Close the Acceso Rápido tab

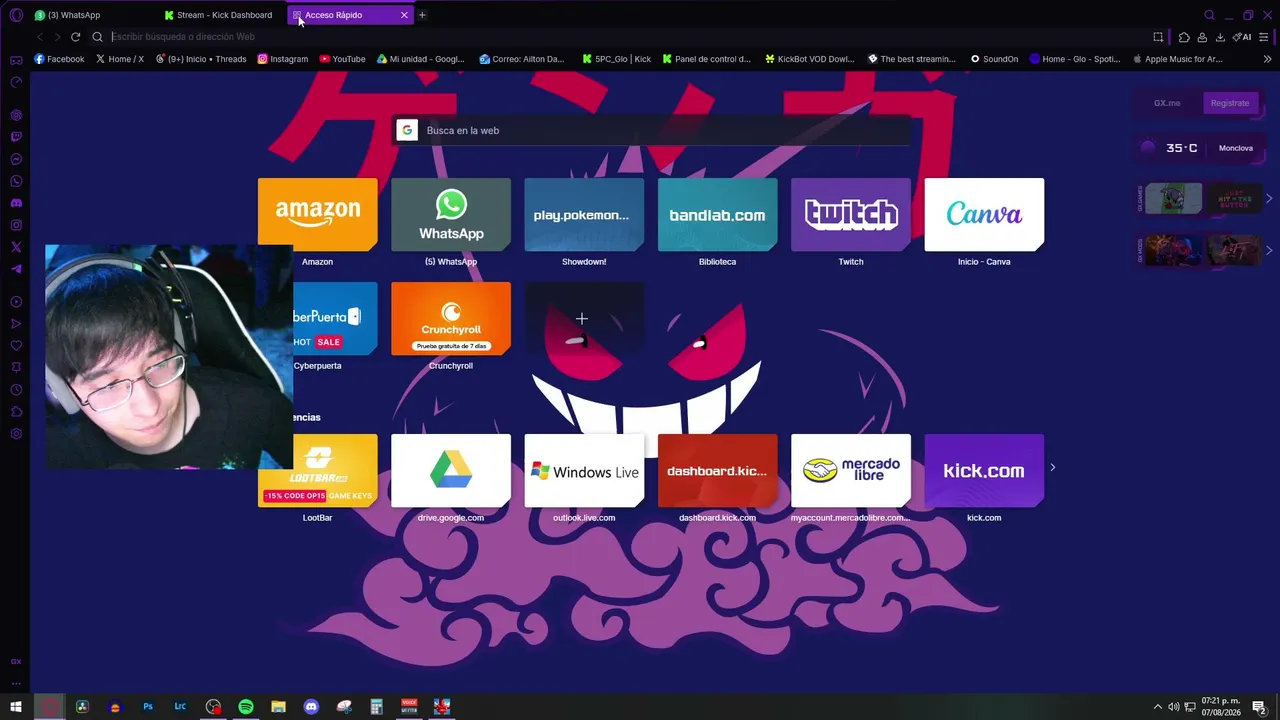click(404, 15)
